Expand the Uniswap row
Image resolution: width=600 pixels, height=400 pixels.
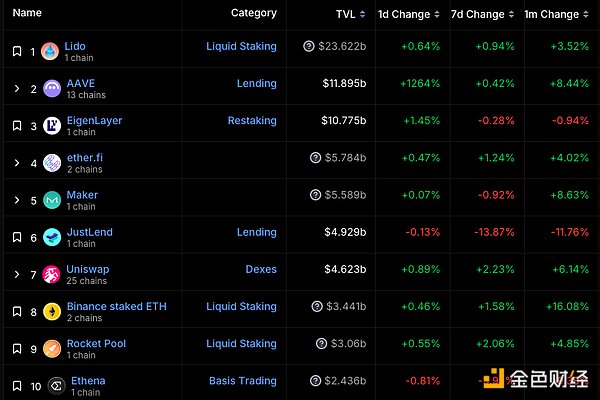pos(16,275)
